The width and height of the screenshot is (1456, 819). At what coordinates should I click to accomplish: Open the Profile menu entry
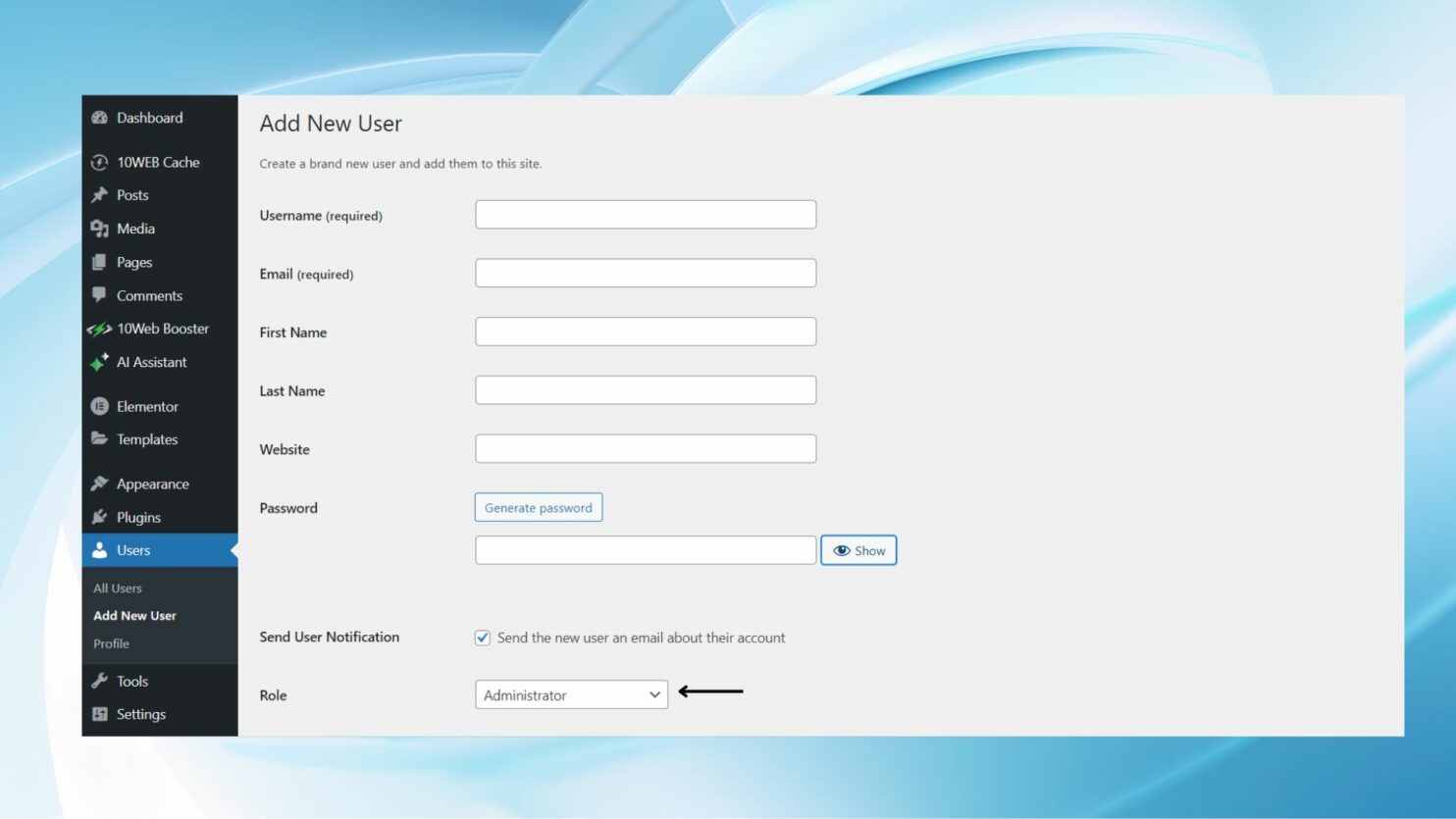[111, 643]
